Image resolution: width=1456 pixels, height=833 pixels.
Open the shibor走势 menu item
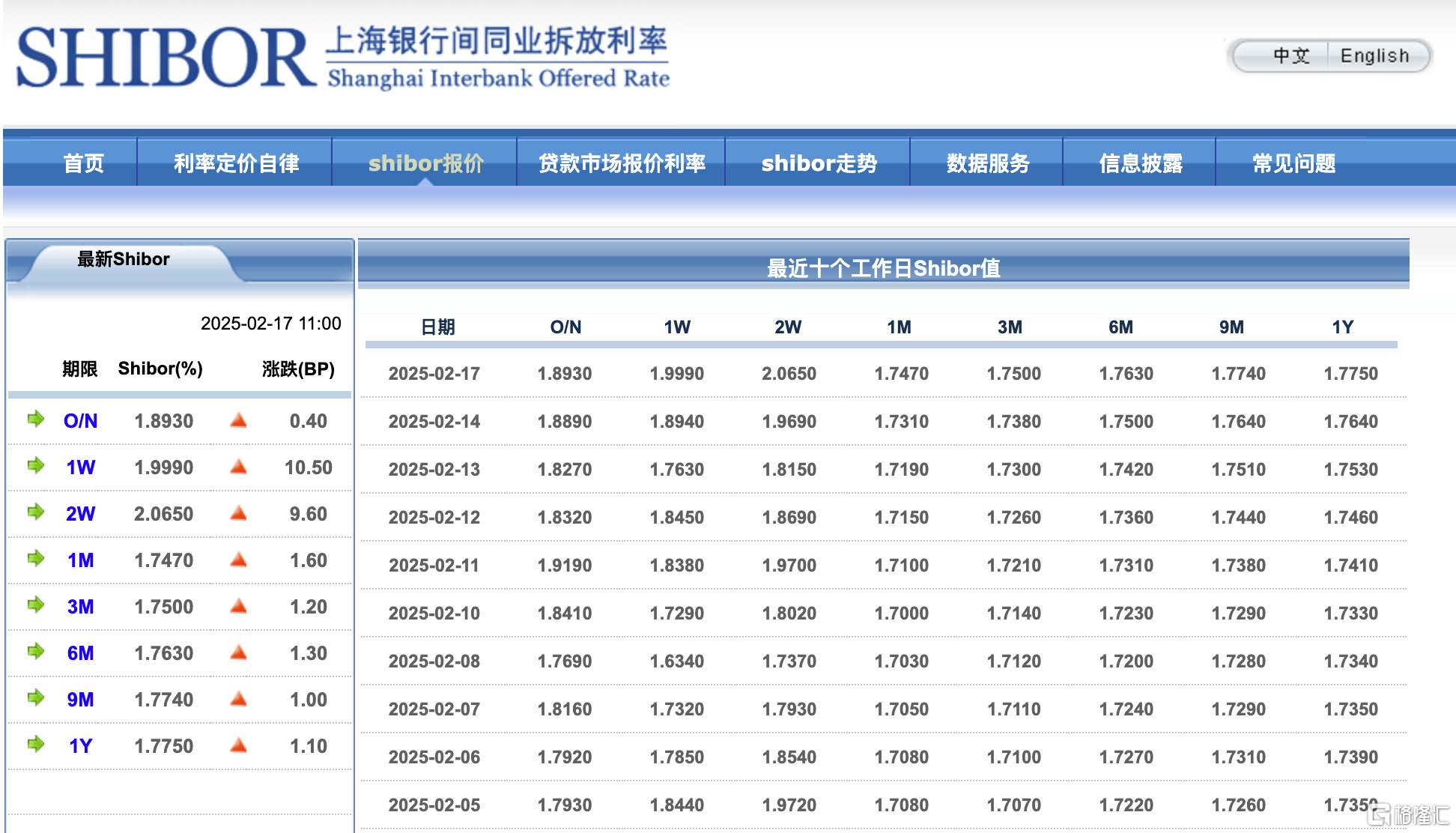[x=819, y=163]
